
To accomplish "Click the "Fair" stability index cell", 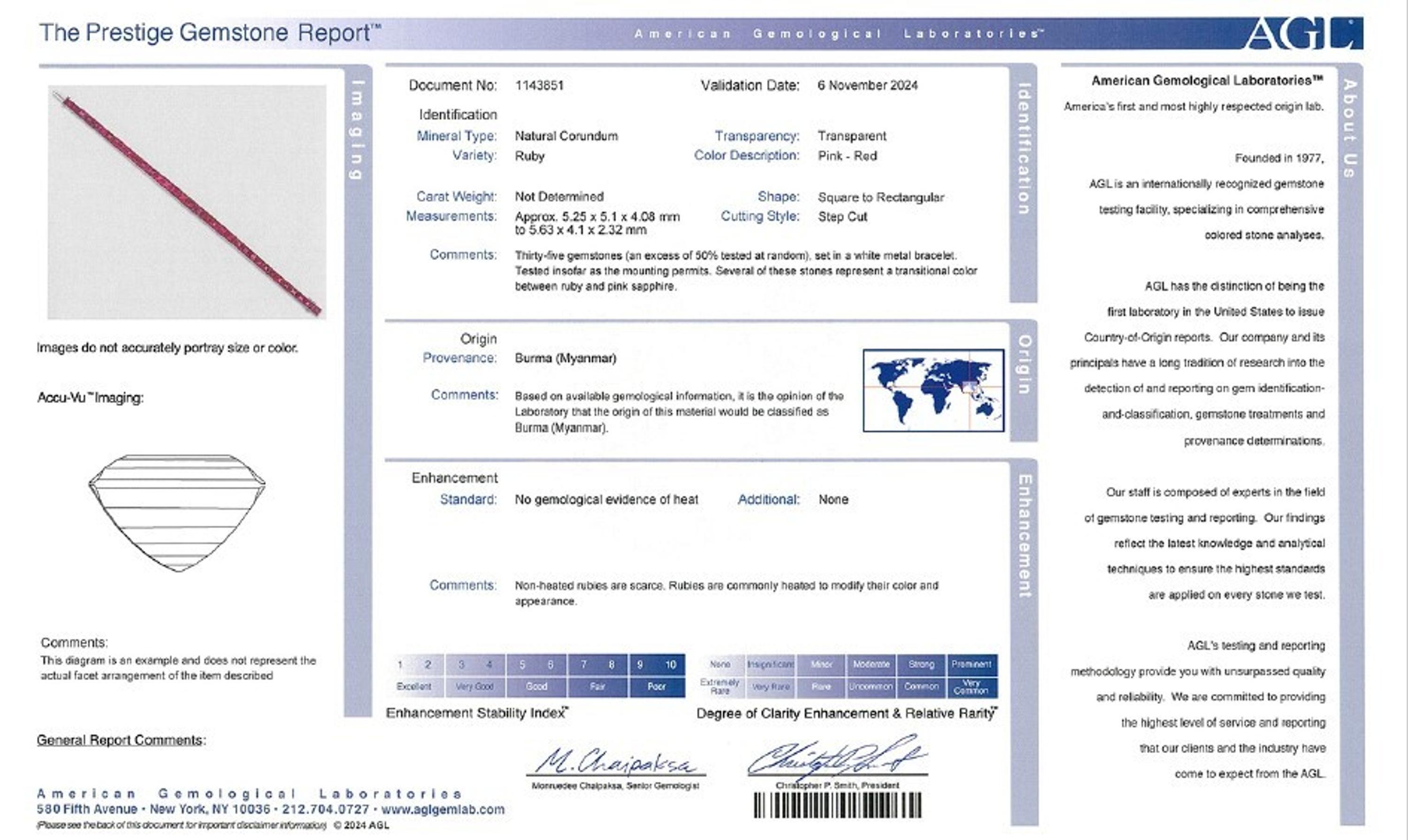I will 597,687.
